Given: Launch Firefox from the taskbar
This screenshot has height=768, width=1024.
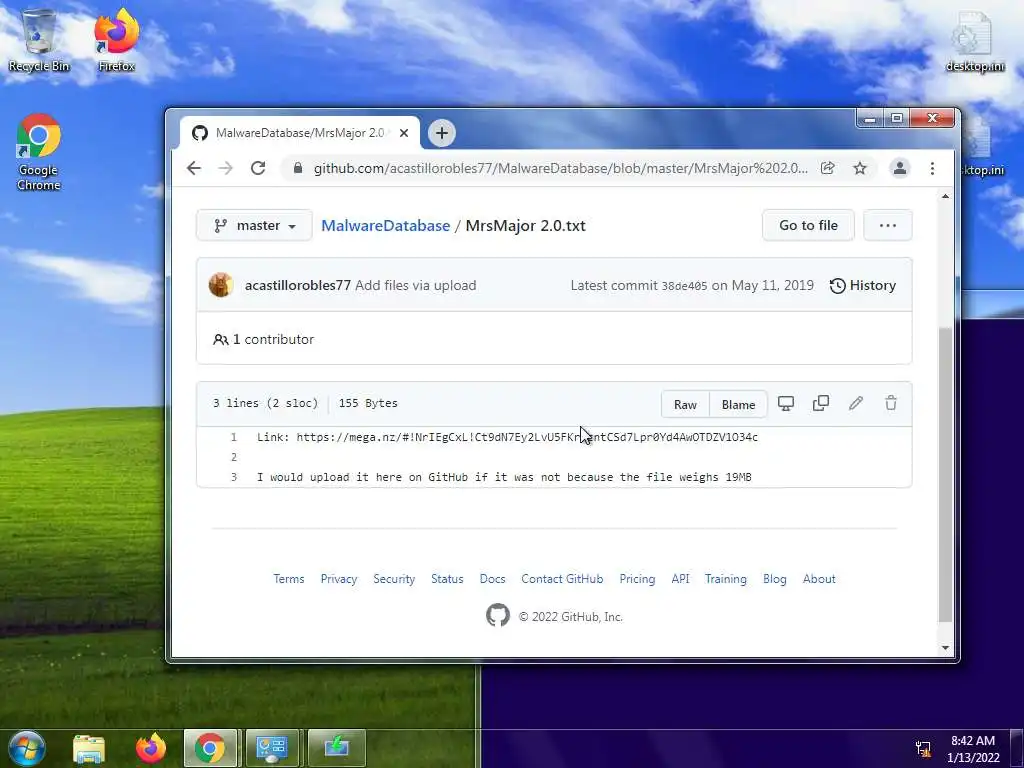Looking at the screenshot, I should [151, 748].
